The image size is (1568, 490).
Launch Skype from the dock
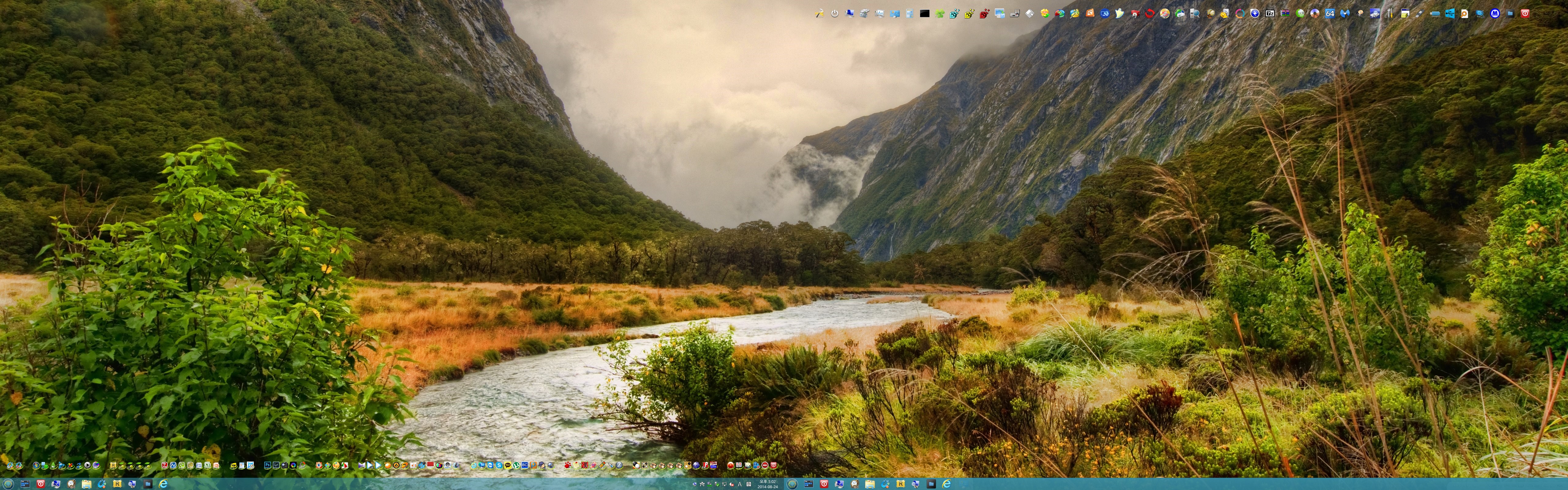(499, 465)
